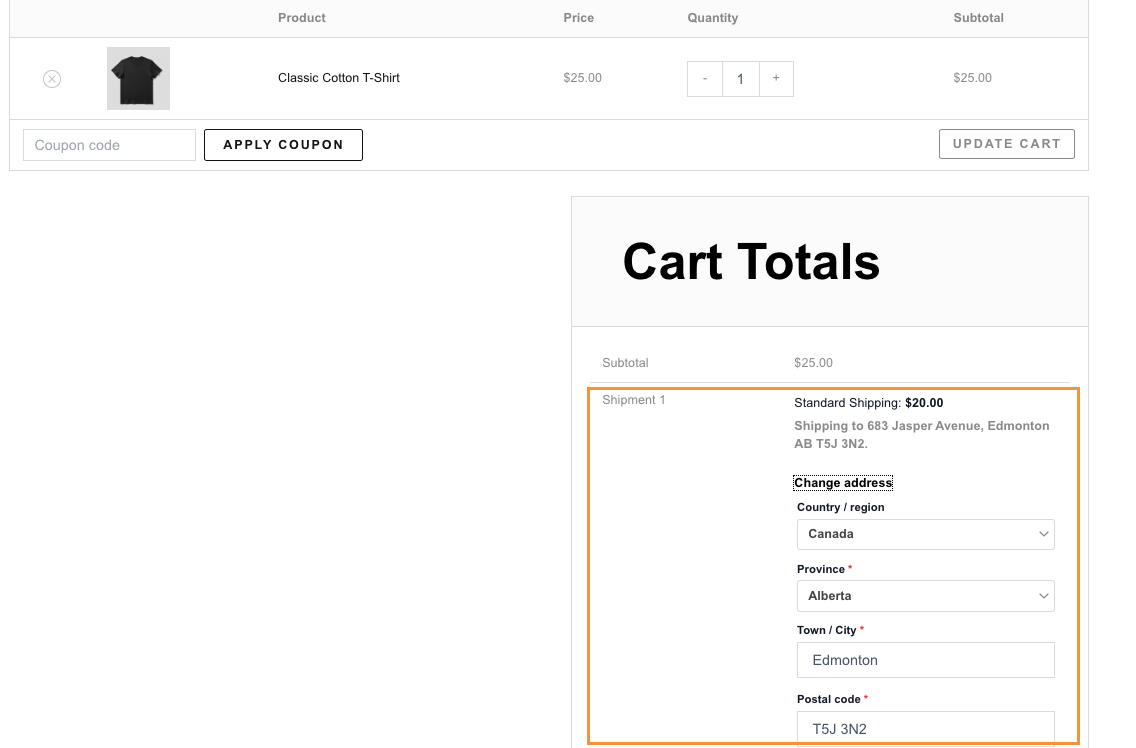Open the Classic Cotton T-Shirt product link
This screenshot has height=748, width=1136.
point(338,78)
